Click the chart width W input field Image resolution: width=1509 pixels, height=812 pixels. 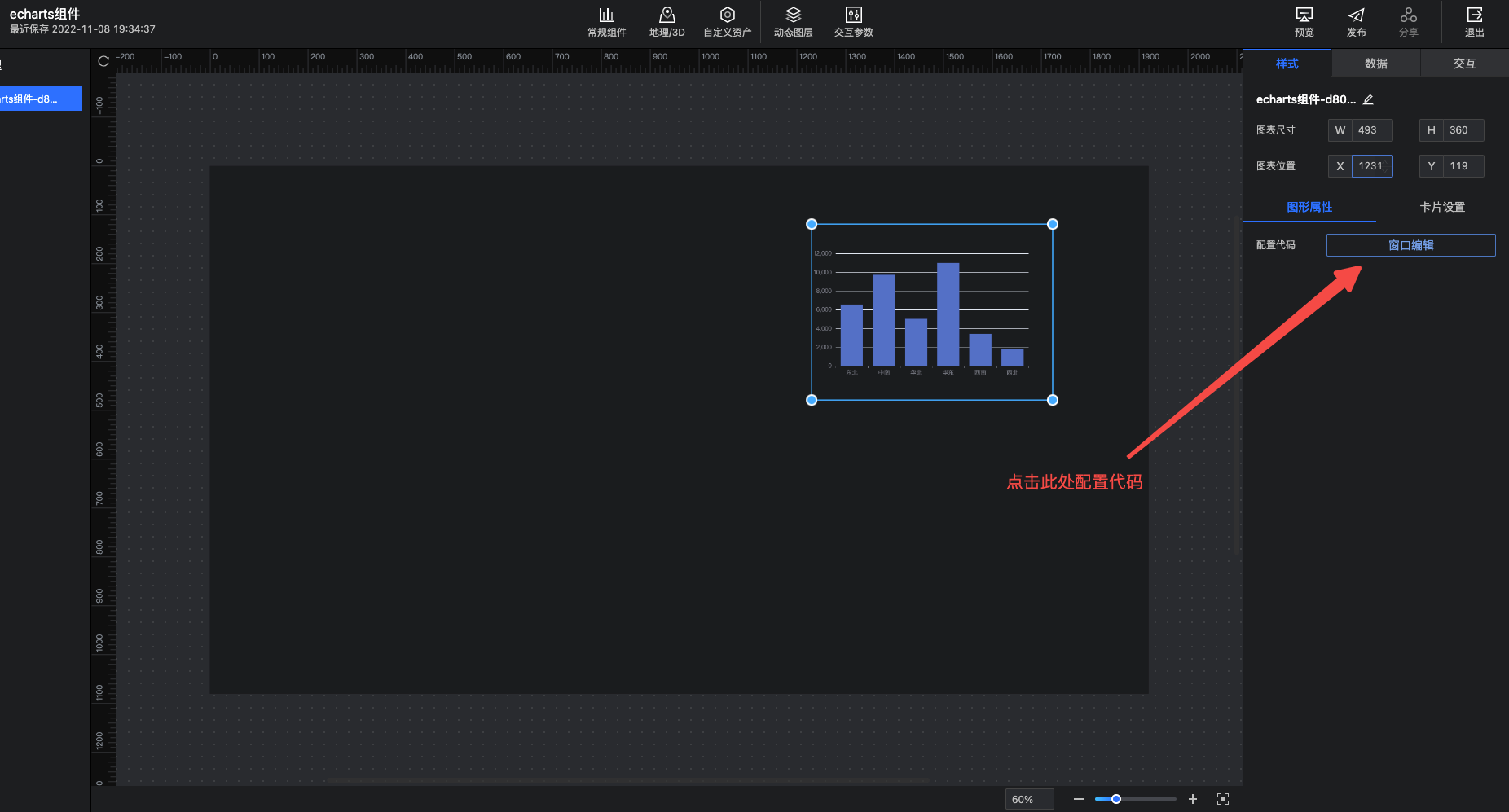(1371, 130)
